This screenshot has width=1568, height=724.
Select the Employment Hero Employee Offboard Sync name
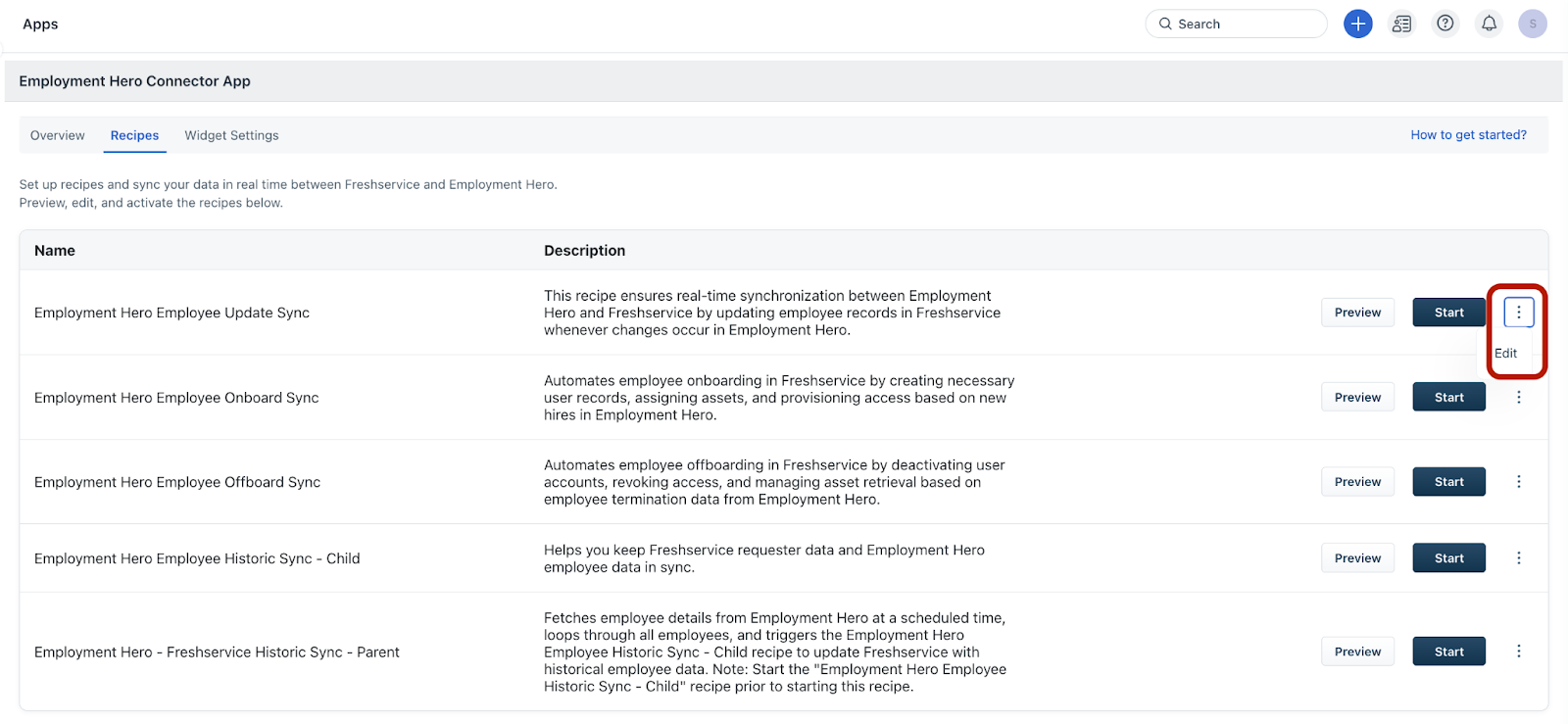[x=177, y=481]
